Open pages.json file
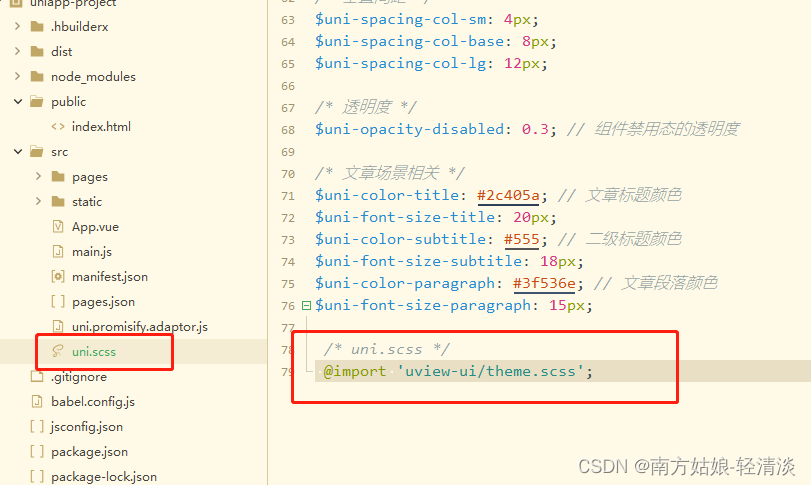 103,301
